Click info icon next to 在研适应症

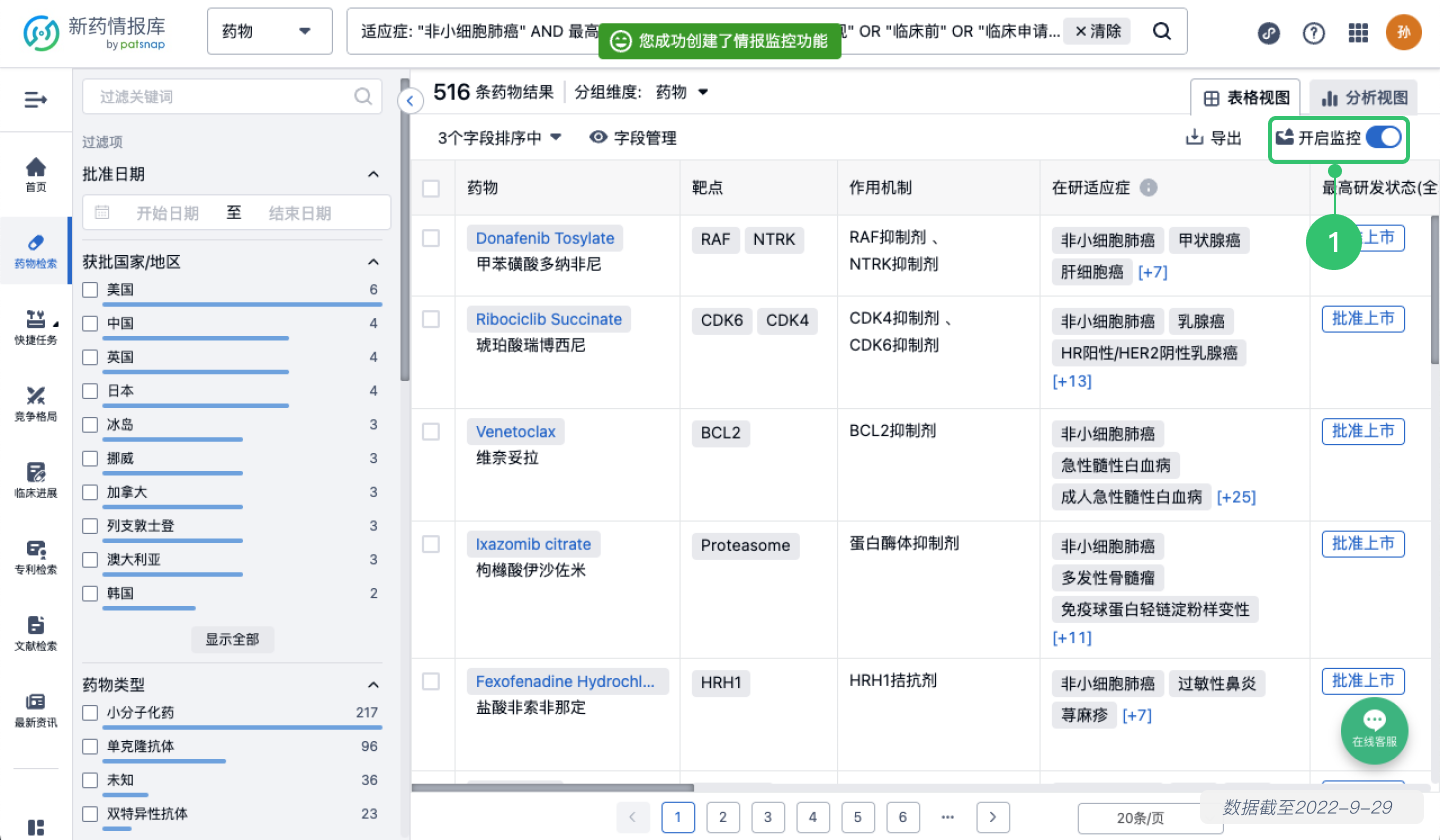coord(1149,187)
